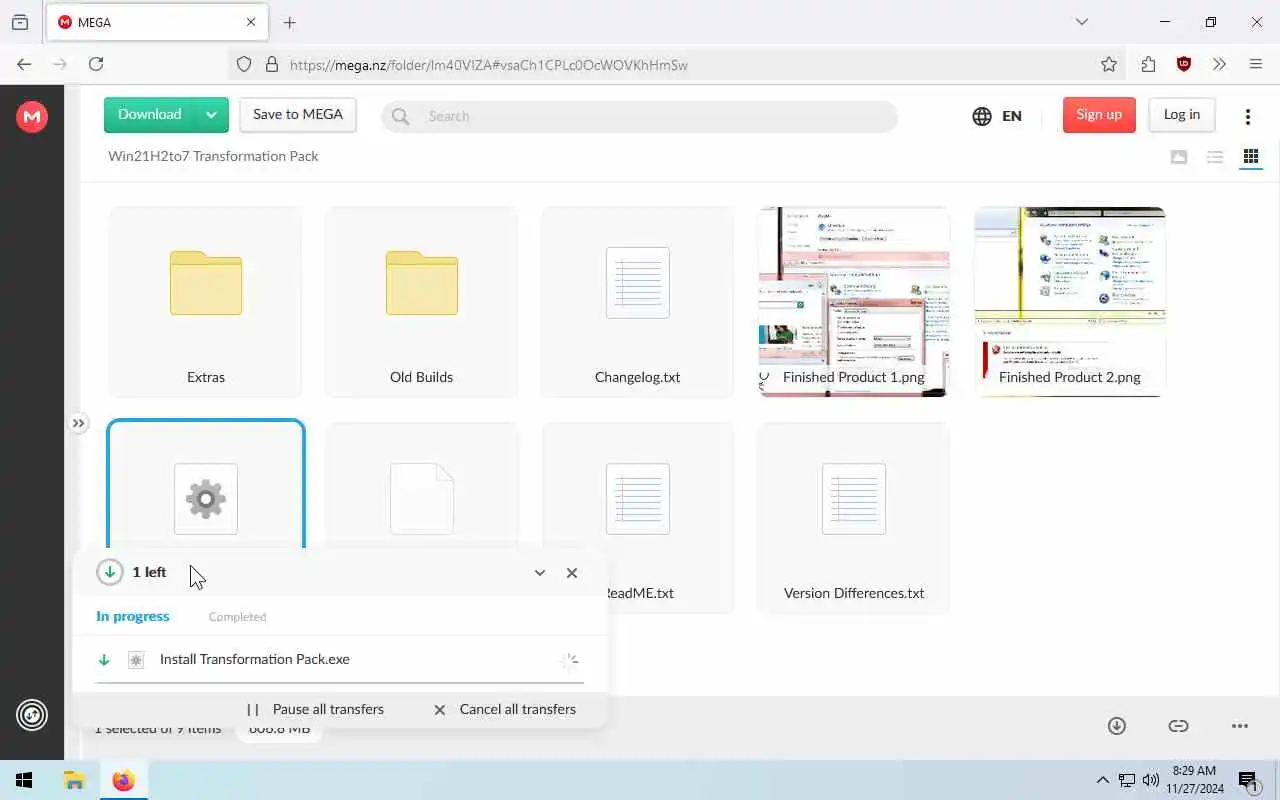Switch to the Completed tab
Image resolution: width=1280 pixels, height=800 pixels.
coord(237,617)
